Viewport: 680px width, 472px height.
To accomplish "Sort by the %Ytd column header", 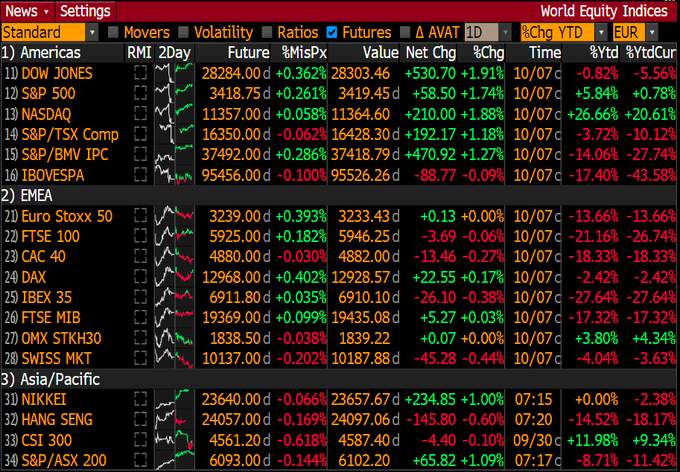I will [604, 53].
